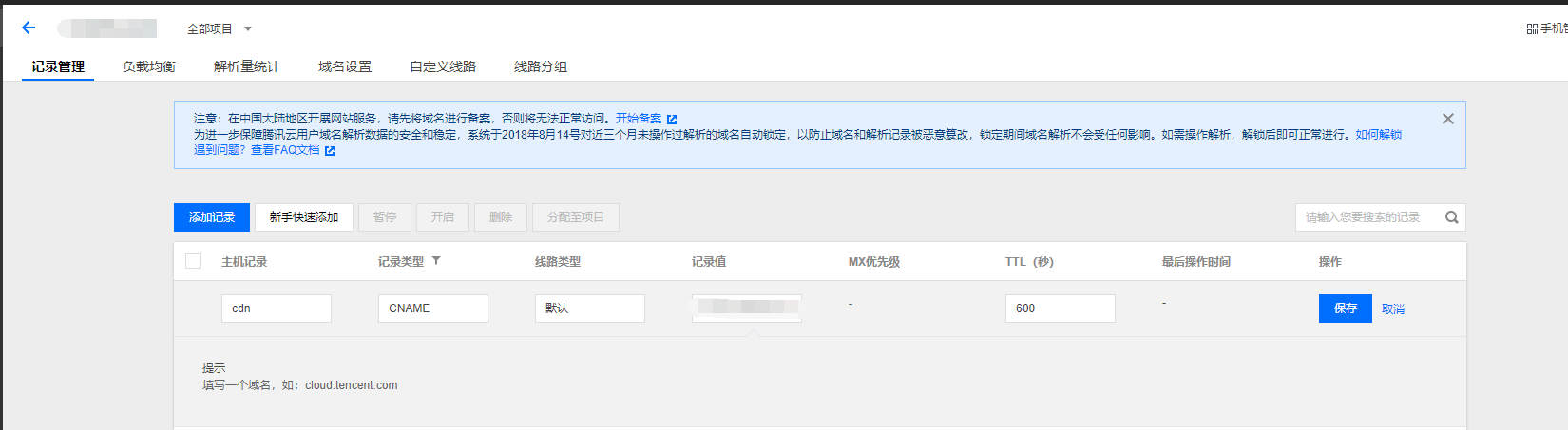The image size is (1568, 430).
Task: Open the 查看FAQ文档 link
Action: point(285,150)
